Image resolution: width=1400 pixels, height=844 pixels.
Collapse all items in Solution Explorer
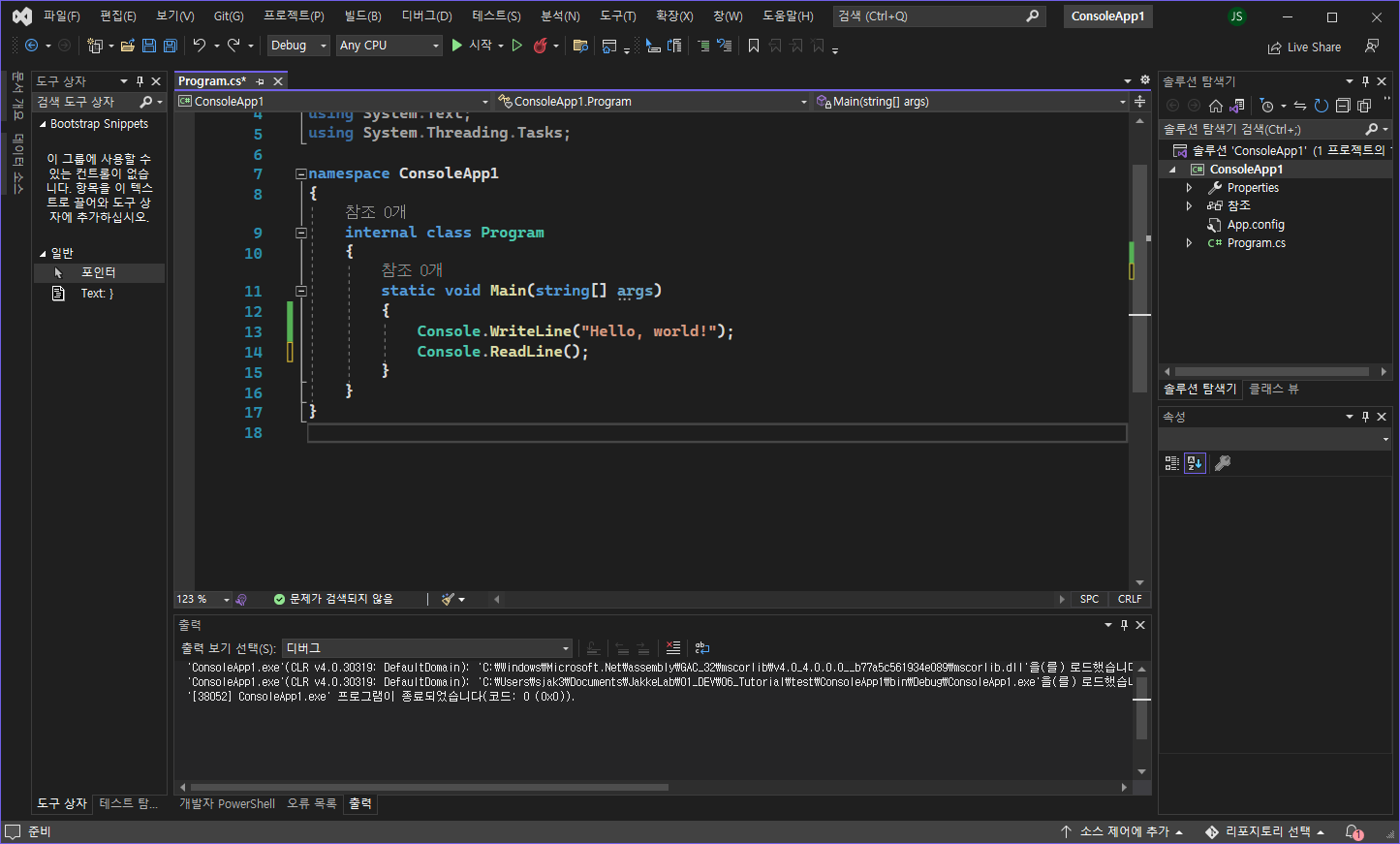coord(1343,106)
